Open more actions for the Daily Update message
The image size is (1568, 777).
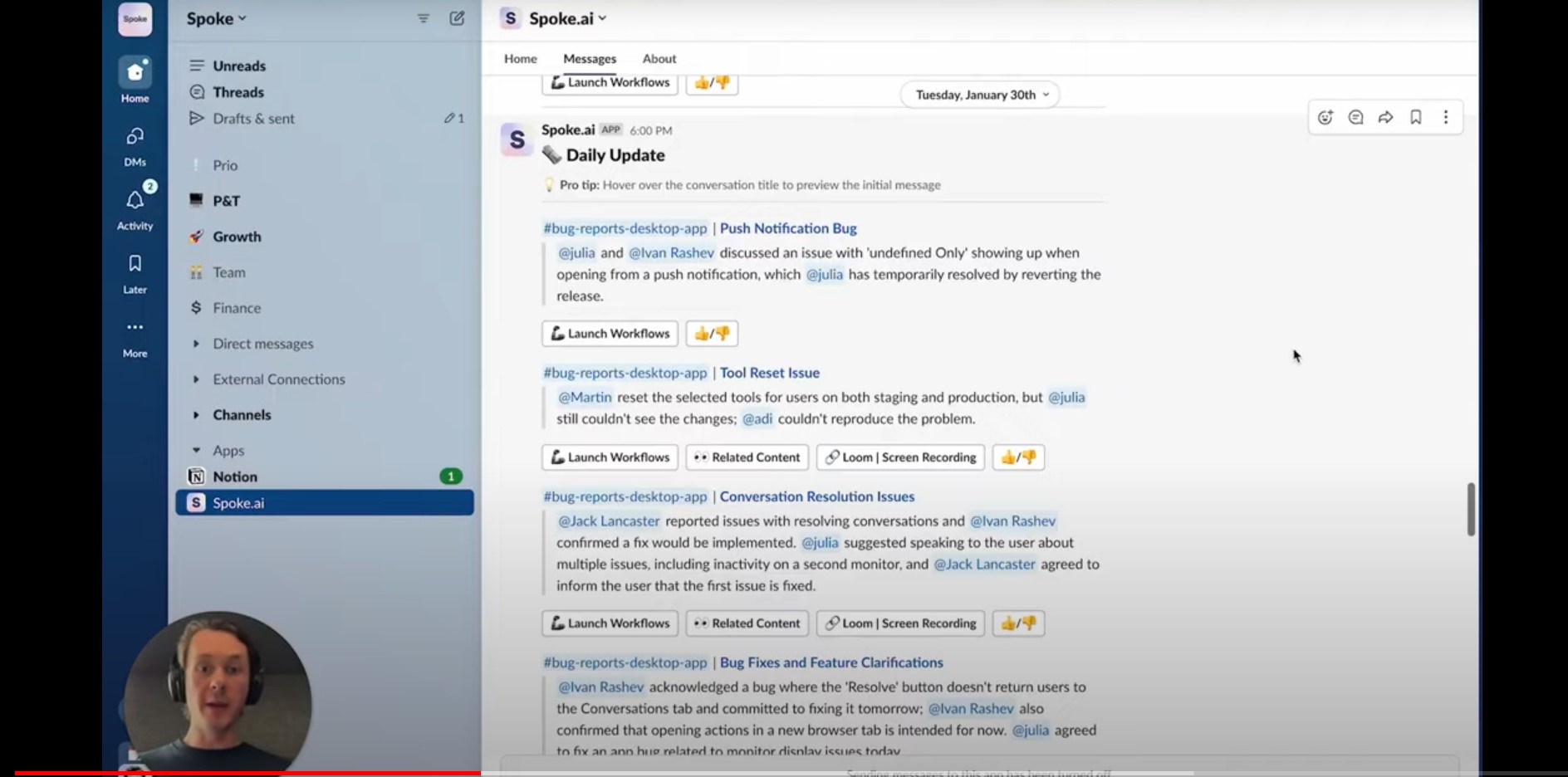tap(1446, 118)
